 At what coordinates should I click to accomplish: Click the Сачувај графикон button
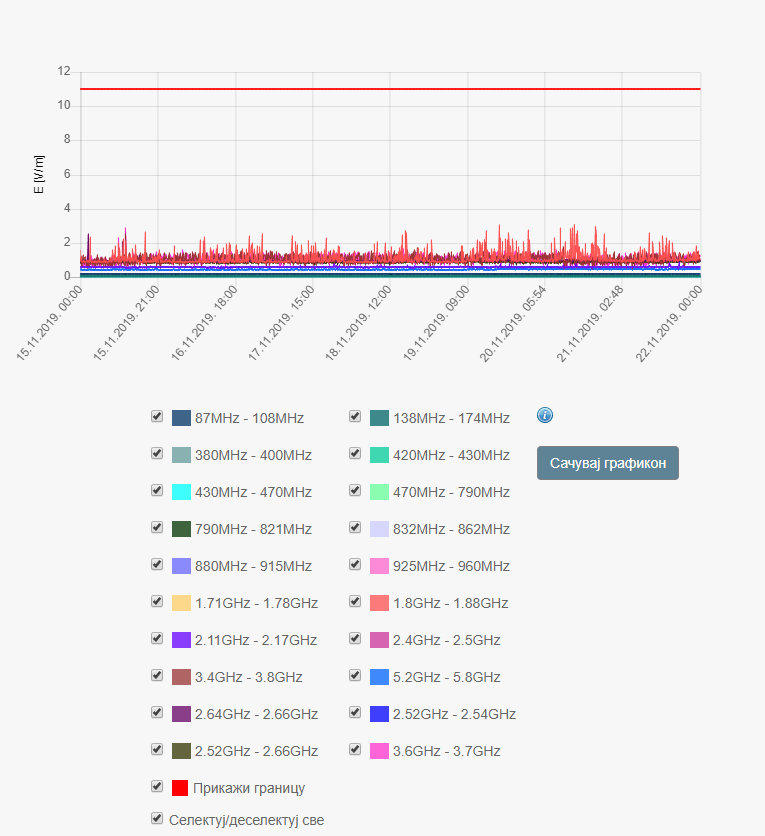coord(607,463)
